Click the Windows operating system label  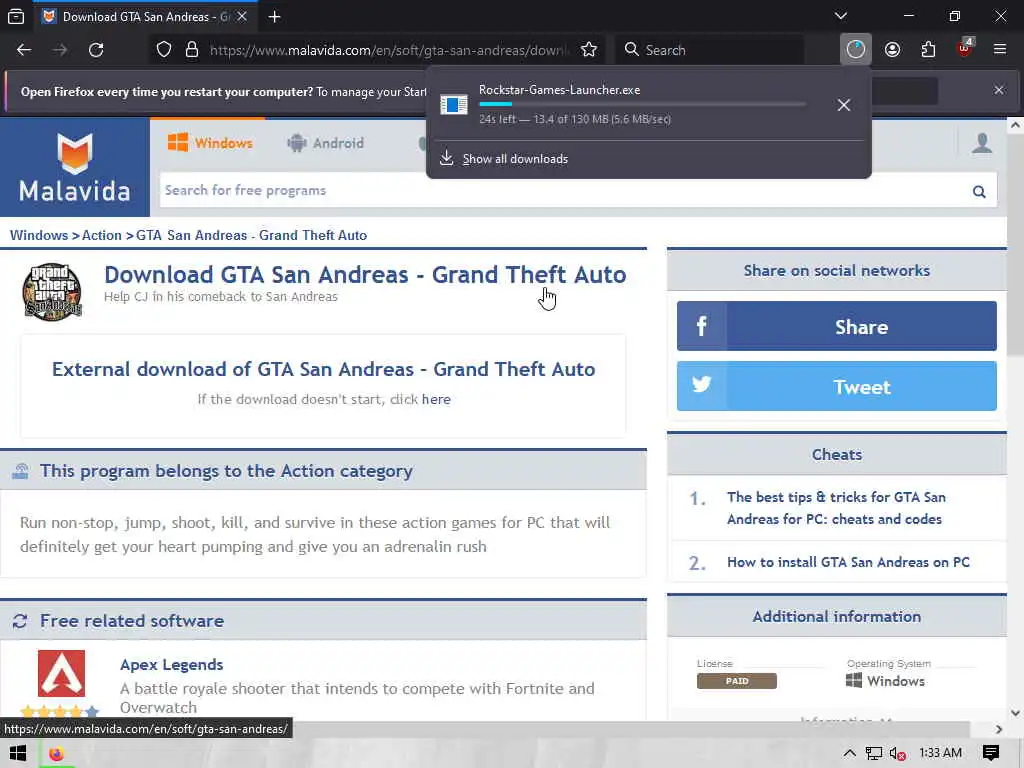[885, 680]
